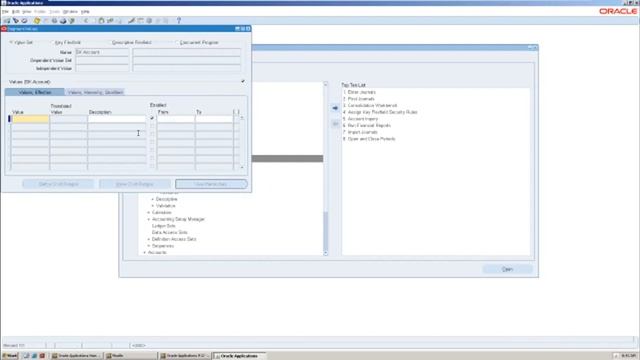Screen dimensions: 640x360
Task: Click the New record toolbar icon
Action: pyautogui.click(x=7, y=20)
